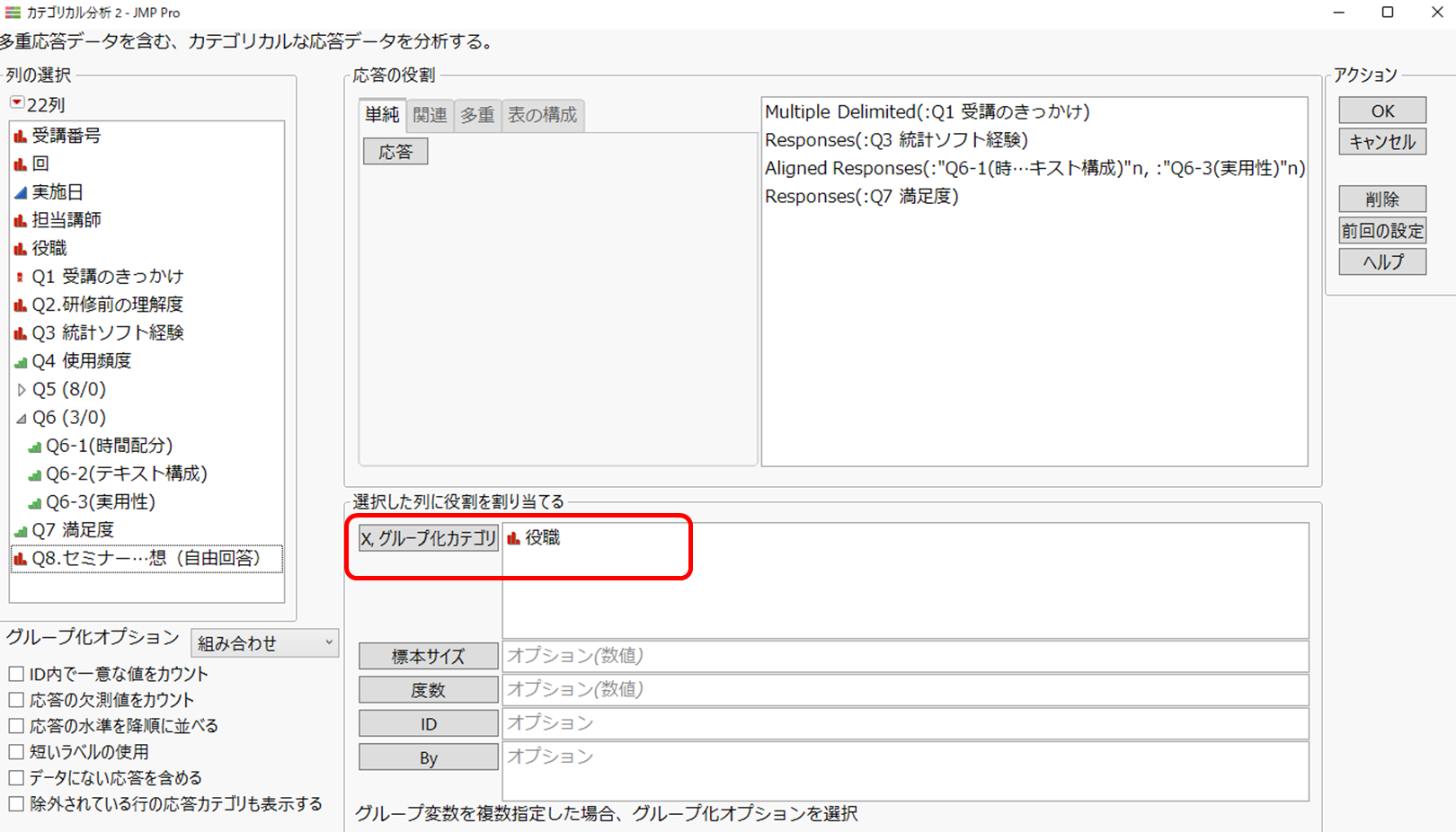Switch to the 単純 tab
This screenshot has height=832, width=1456.
382,115
